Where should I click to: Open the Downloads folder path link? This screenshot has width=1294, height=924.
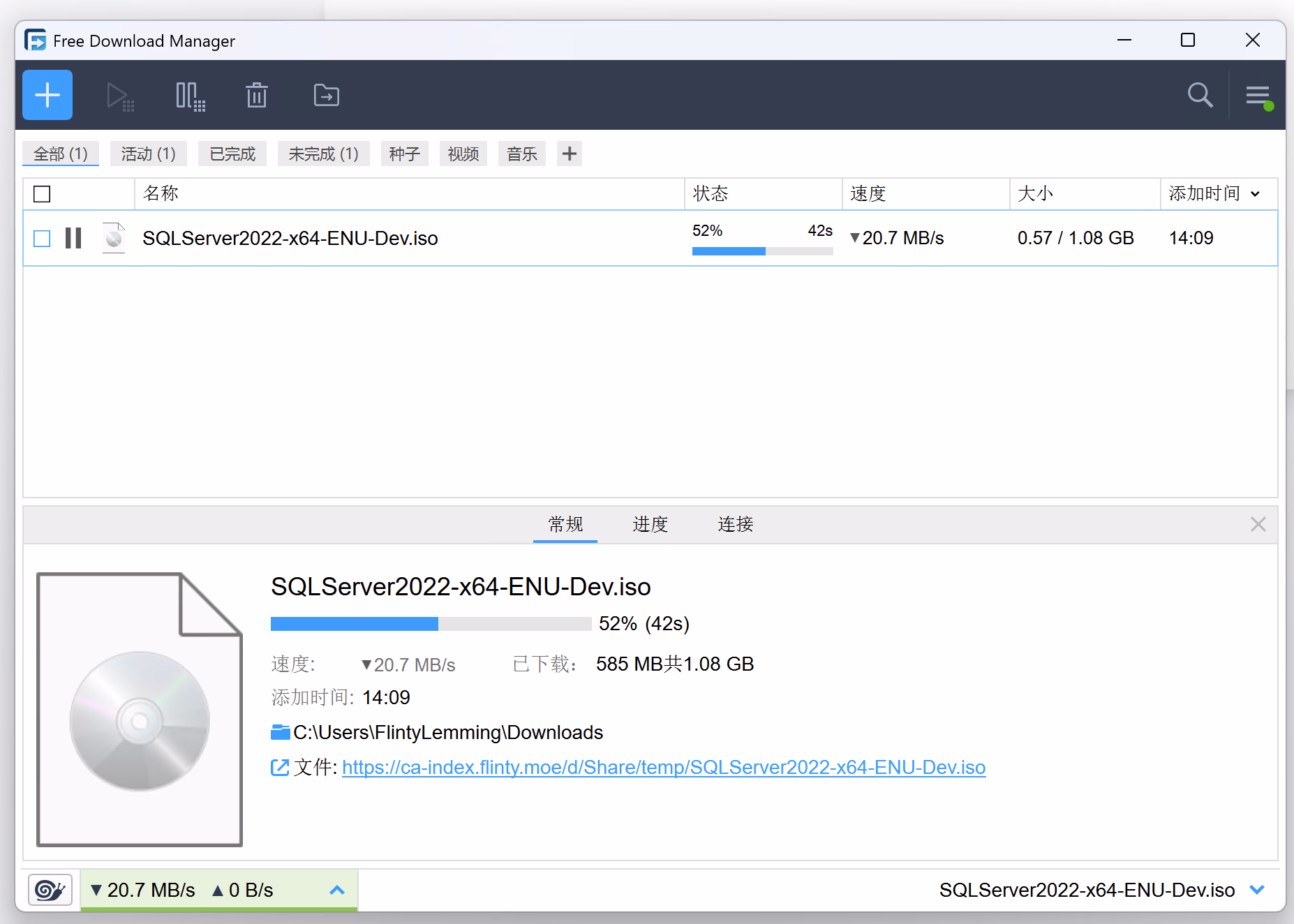click(447, 733)
